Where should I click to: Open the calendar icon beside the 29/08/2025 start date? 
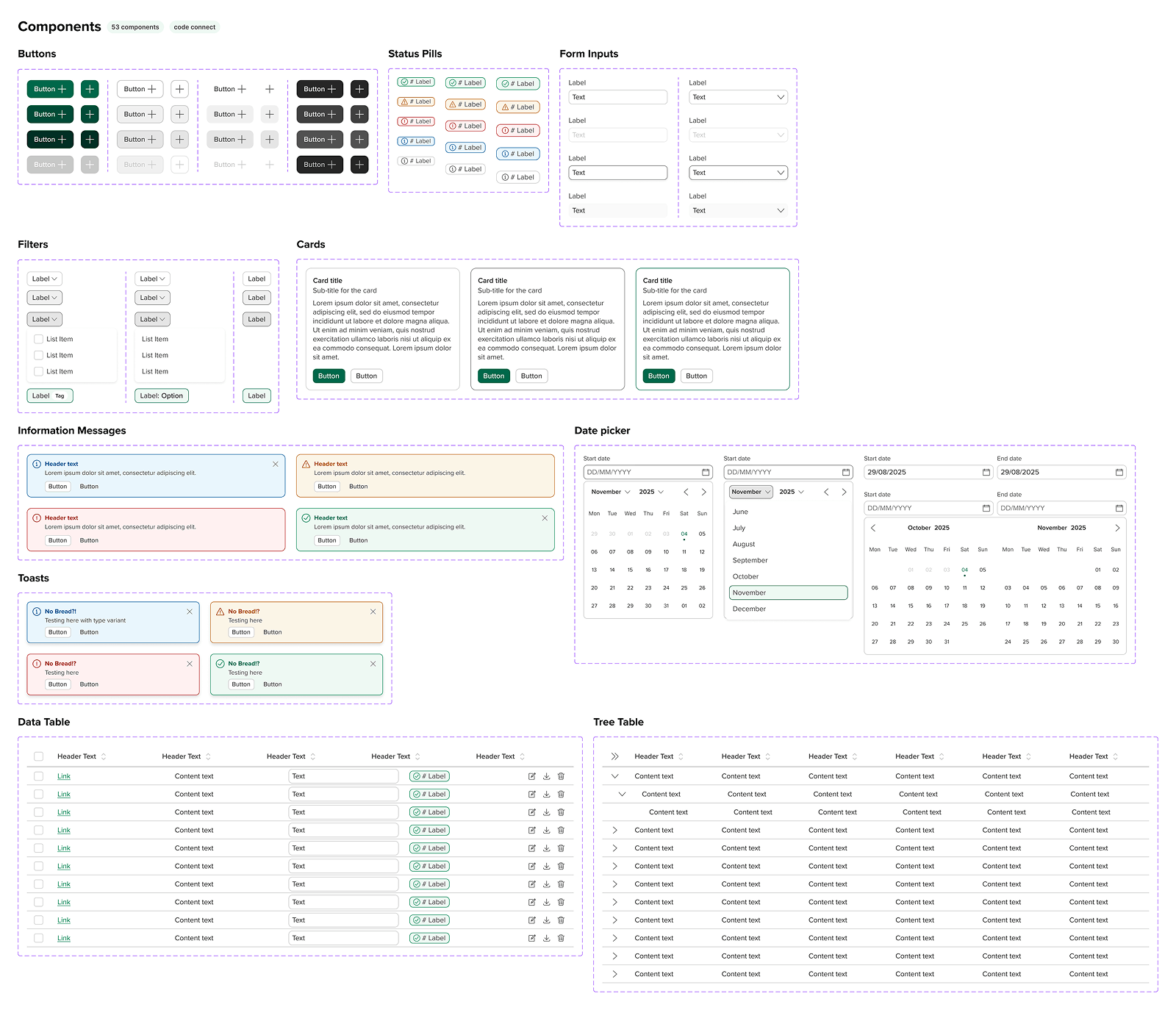click(987, 472)
